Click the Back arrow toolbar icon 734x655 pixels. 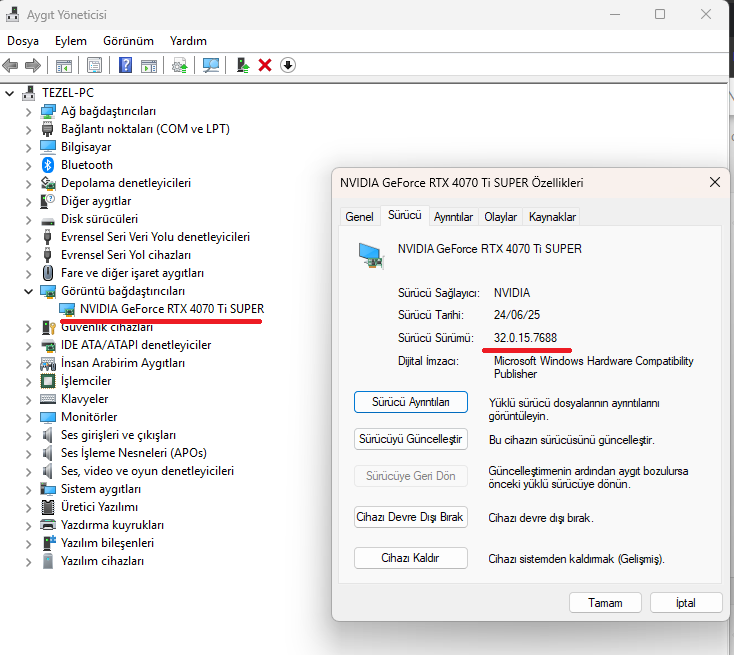click(10, 66)
